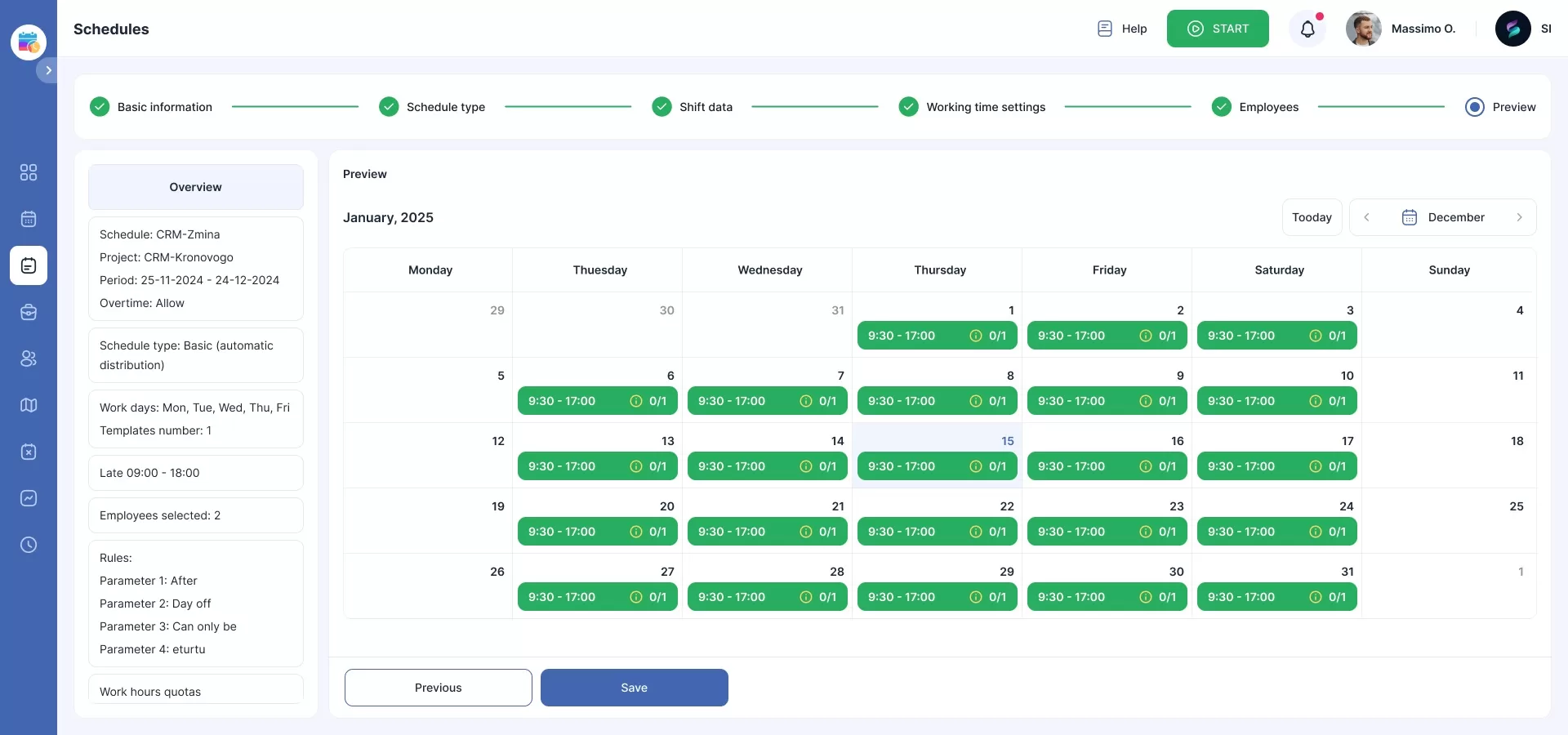Expand the left sidebar with arrow toggle
The image size is (1568, 735).
click(x=48, y=70)
